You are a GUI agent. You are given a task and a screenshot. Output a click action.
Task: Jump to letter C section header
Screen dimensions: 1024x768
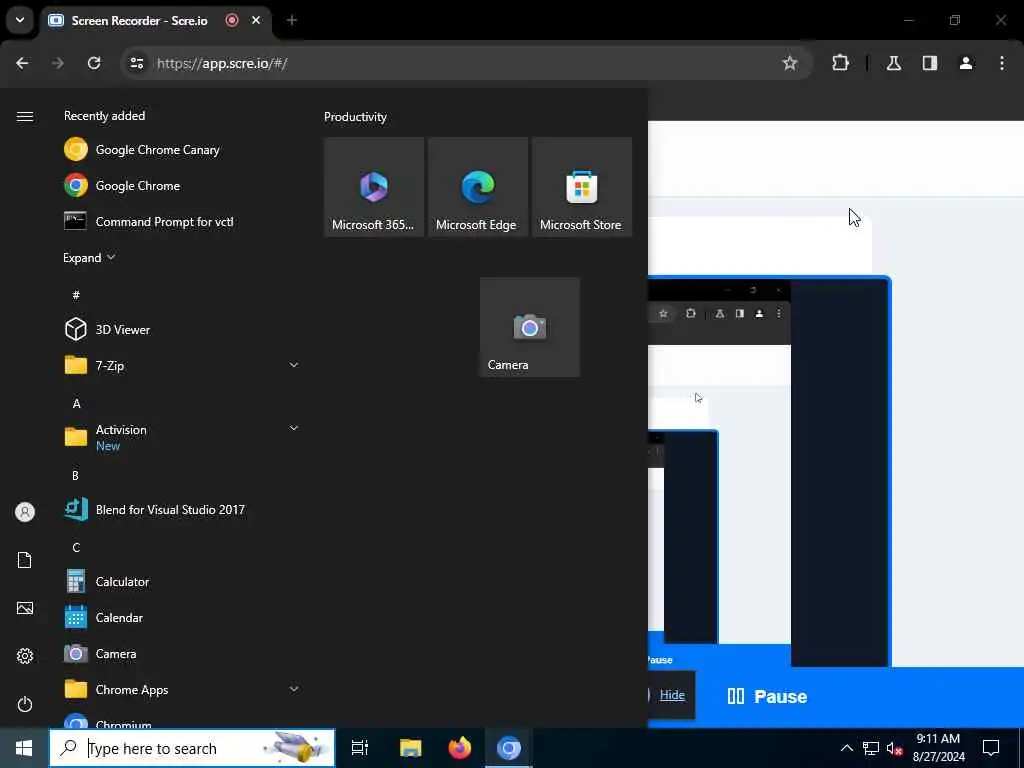click(76, 547)
